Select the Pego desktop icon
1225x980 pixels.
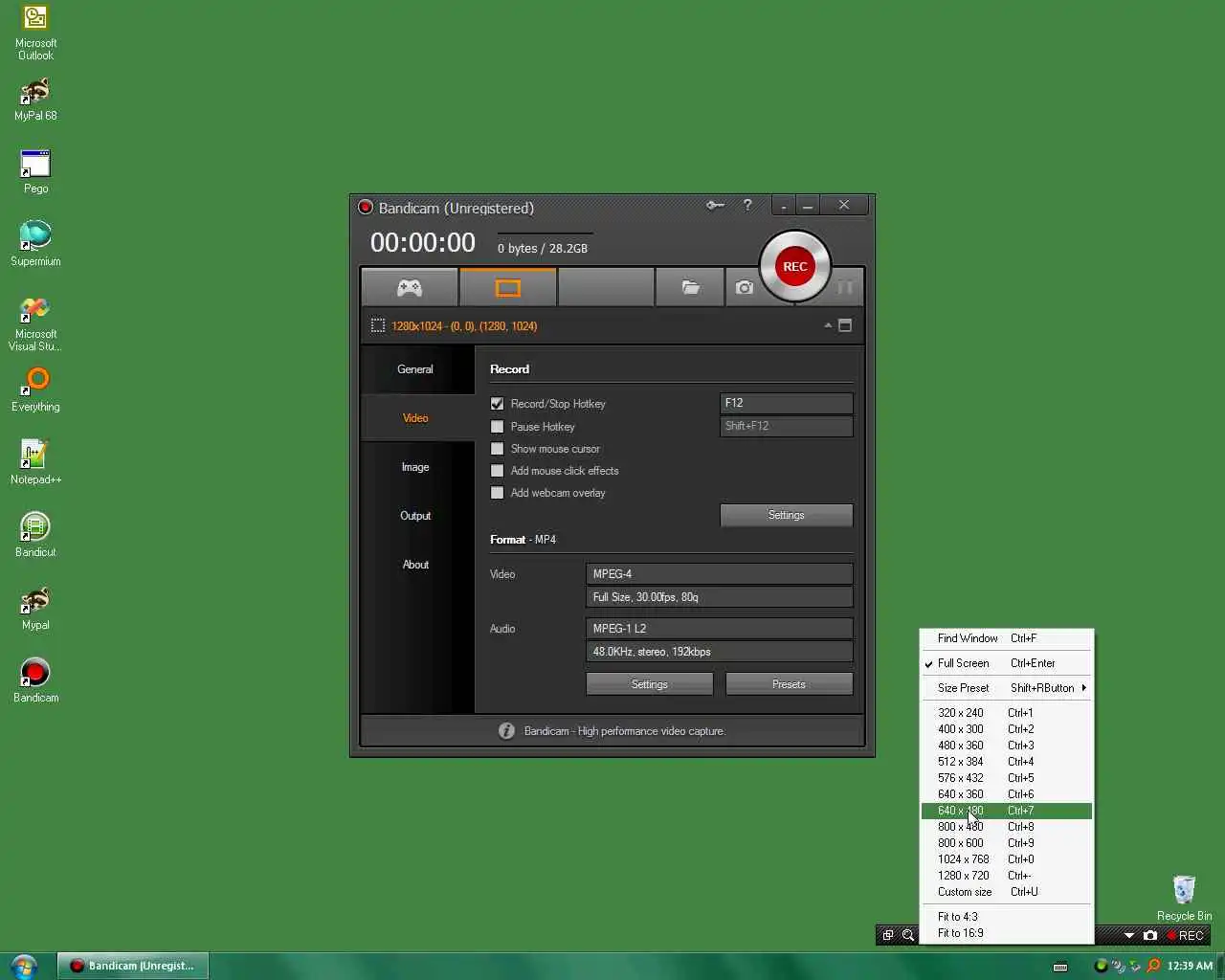click(x=35, y=172)
